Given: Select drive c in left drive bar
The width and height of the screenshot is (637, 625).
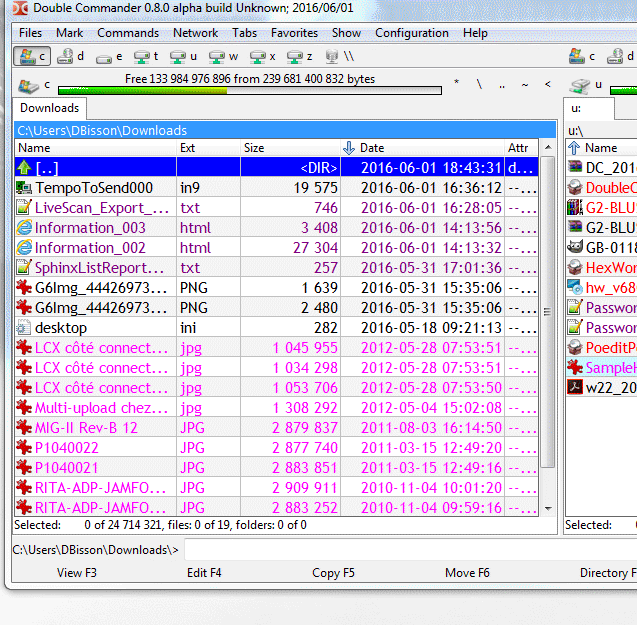Looking at the screenshot, I should [x=32, y=56].
